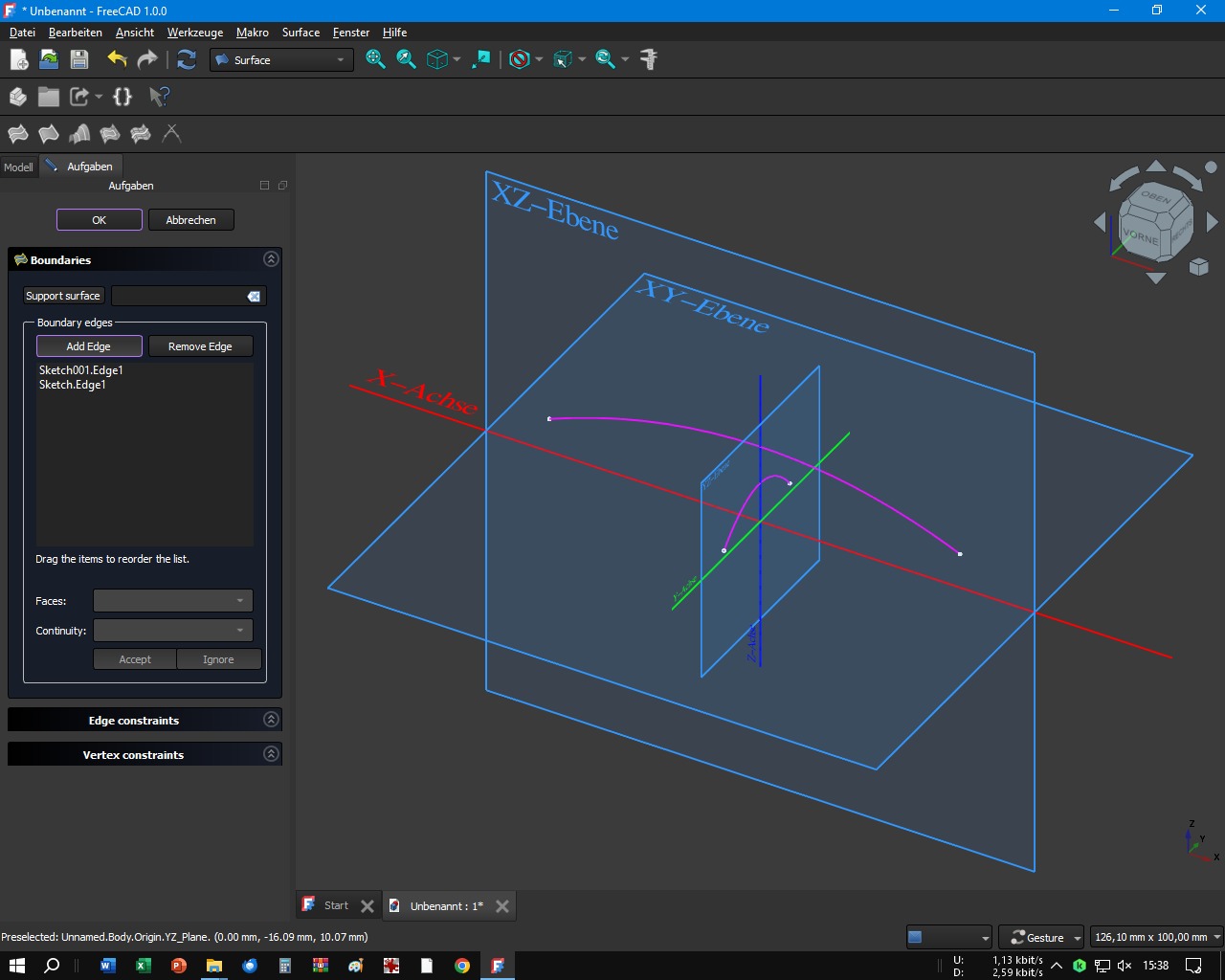The image size is (1225, 980).
Task: Click the curly braces VarSet icon
Action: pyautogui.click(x=122, y=97)
